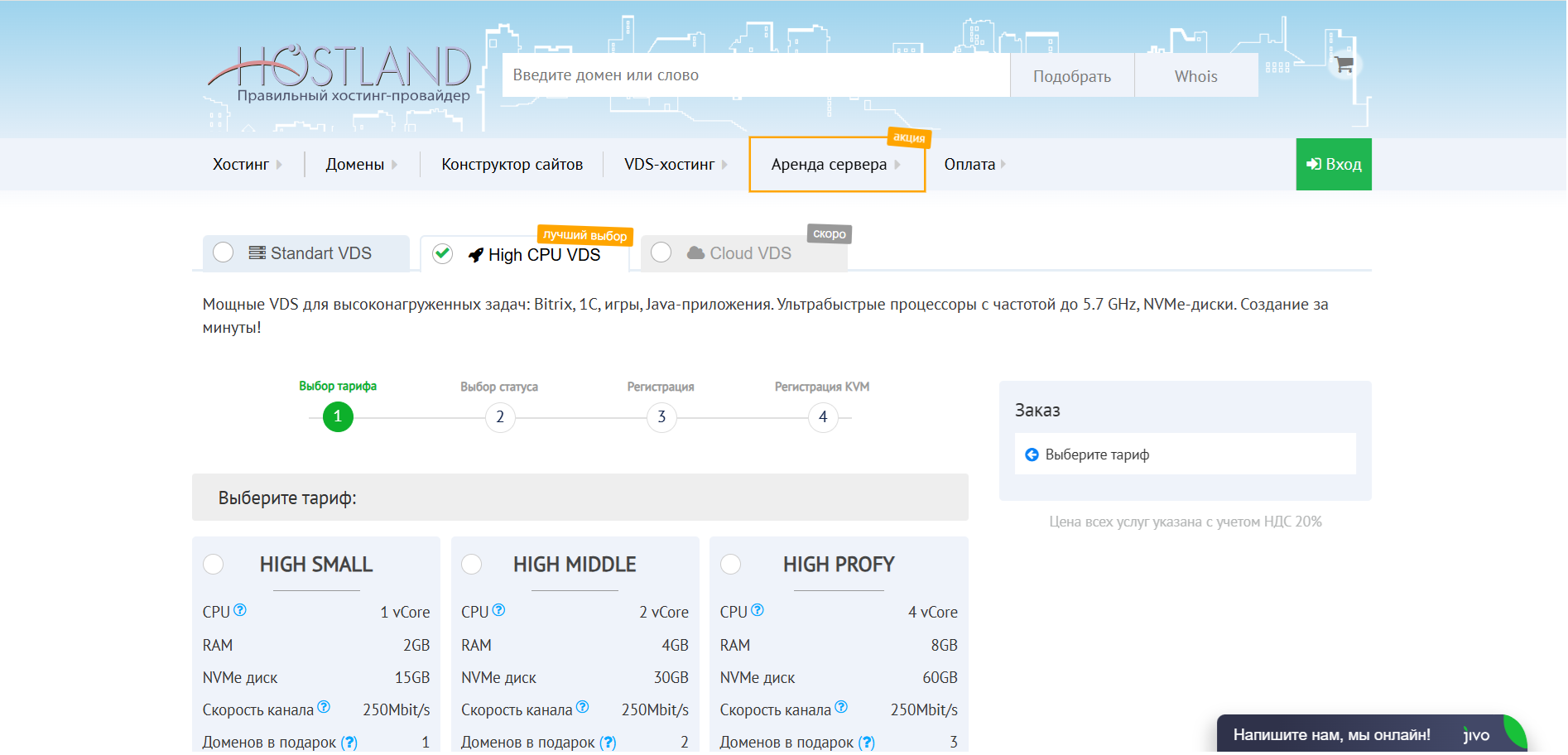Click channel speed help icon in HIGH SMALL
This screenshot has height=755, width=1568.
pyautogui.click(x=324, y=707)
